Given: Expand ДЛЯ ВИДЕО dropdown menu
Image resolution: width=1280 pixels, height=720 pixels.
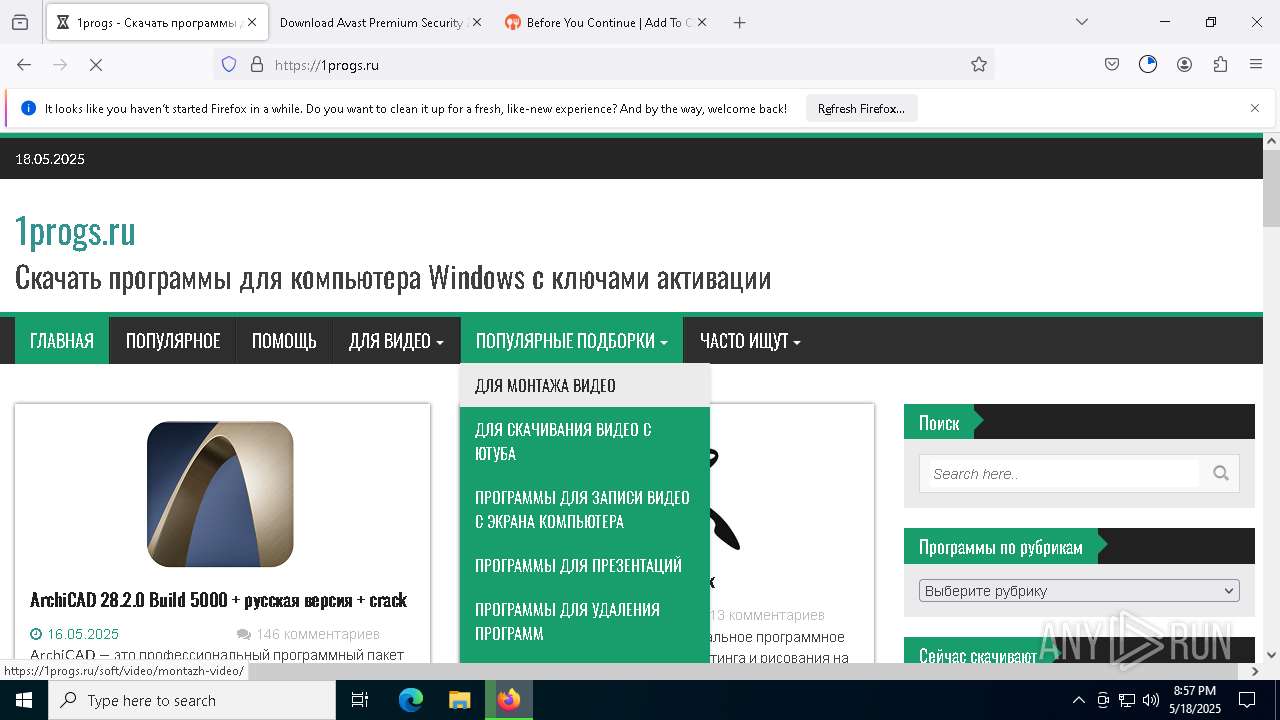Looking at the screenshot, I should tap(396, 341).
